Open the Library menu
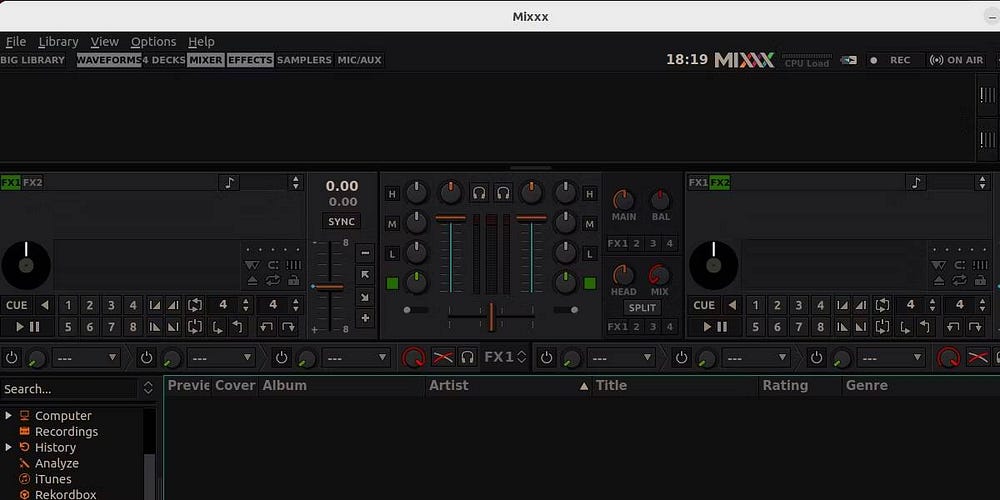Image resolution: width=1000 pixels, height=500 pixels. click(x=58, y=42)
